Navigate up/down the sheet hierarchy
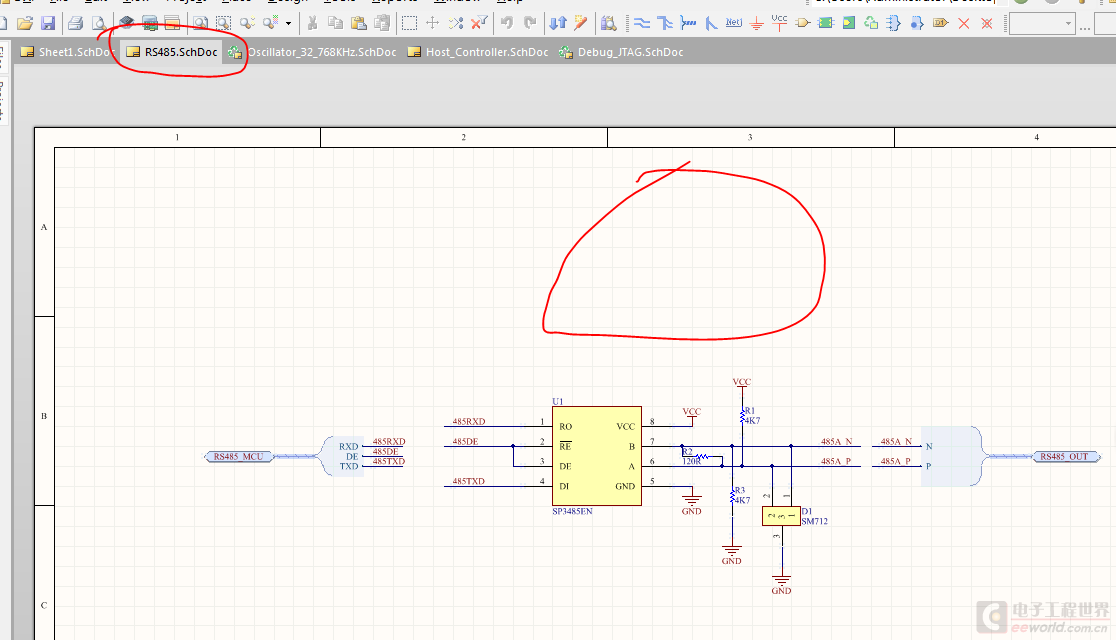This screenshot has height=640, width=1116. click(558, 23)
